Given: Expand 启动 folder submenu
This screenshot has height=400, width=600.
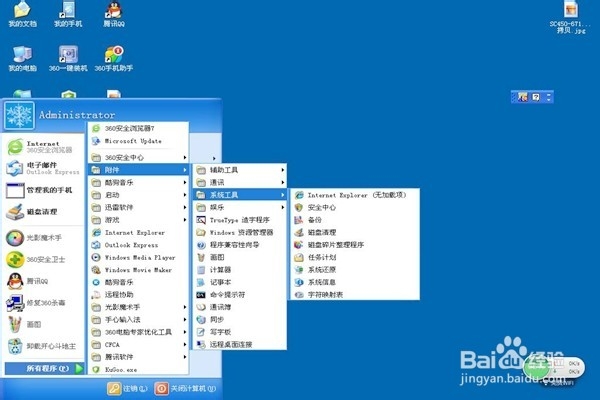Looking at the screenshot, I should (x=139, y=195).
